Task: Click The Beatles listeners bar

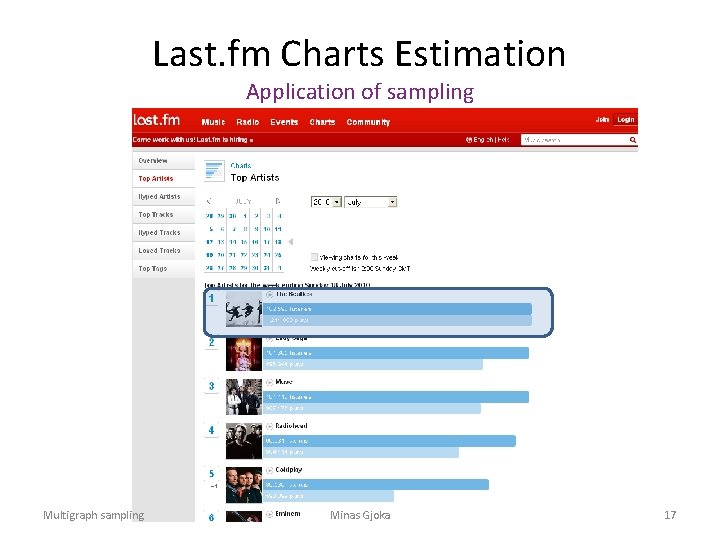Action: click(x=397, y=309)
